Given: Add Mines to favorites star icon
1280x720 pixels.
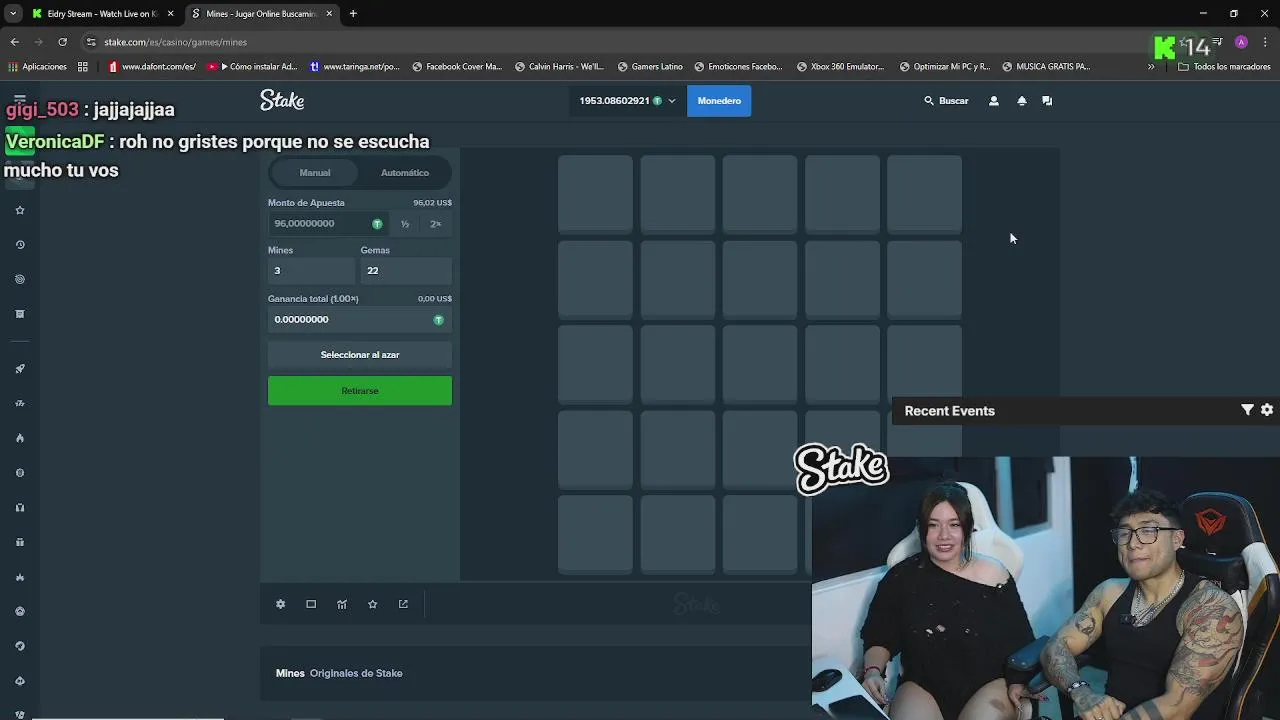Looking at the screenshot, I should pos(372,604).
